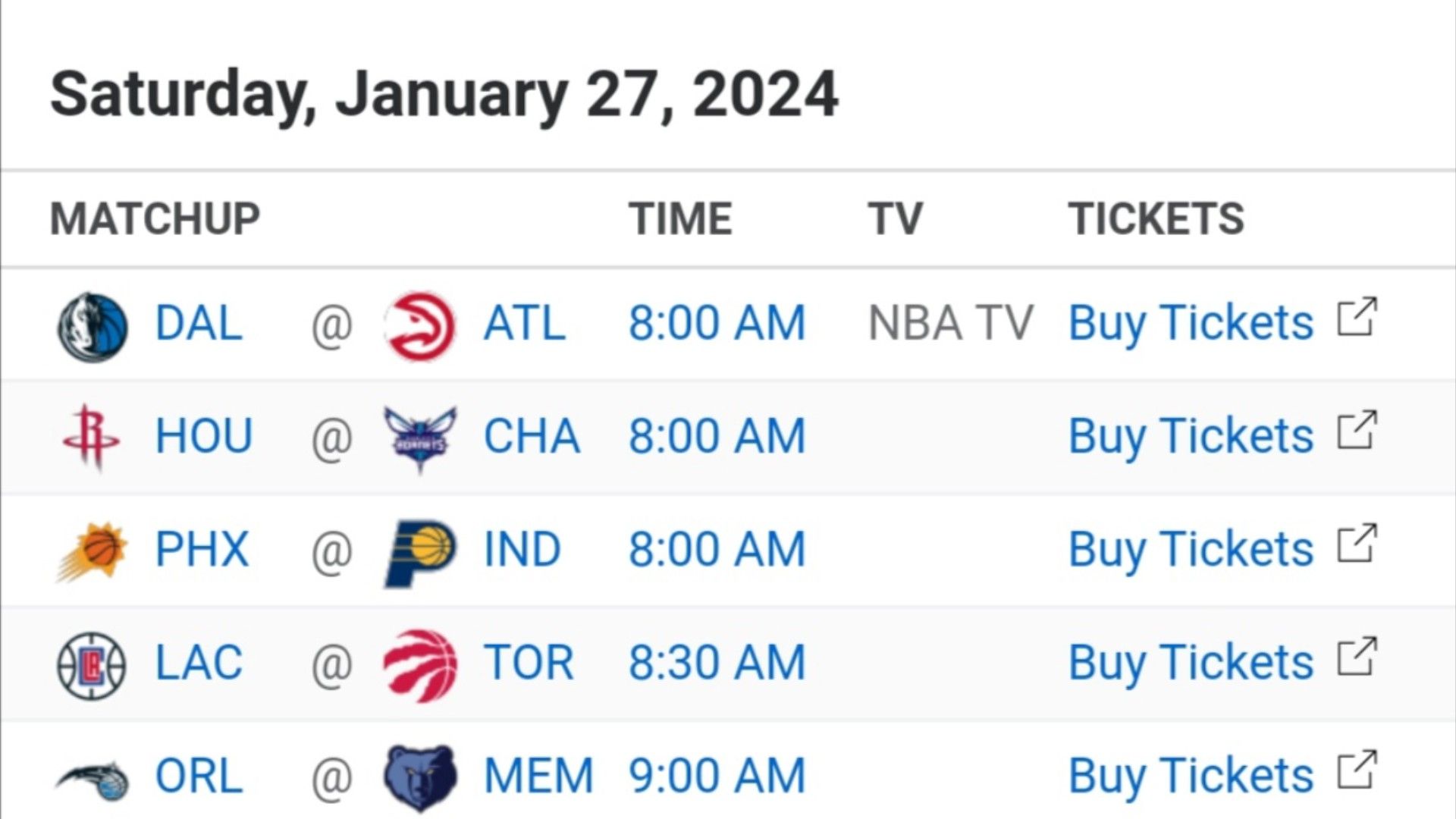The width and height of the screenshot is (1456, 819).
Task: Open the 8:30 AM LAC at TOR game time
Action: [717, 663]
